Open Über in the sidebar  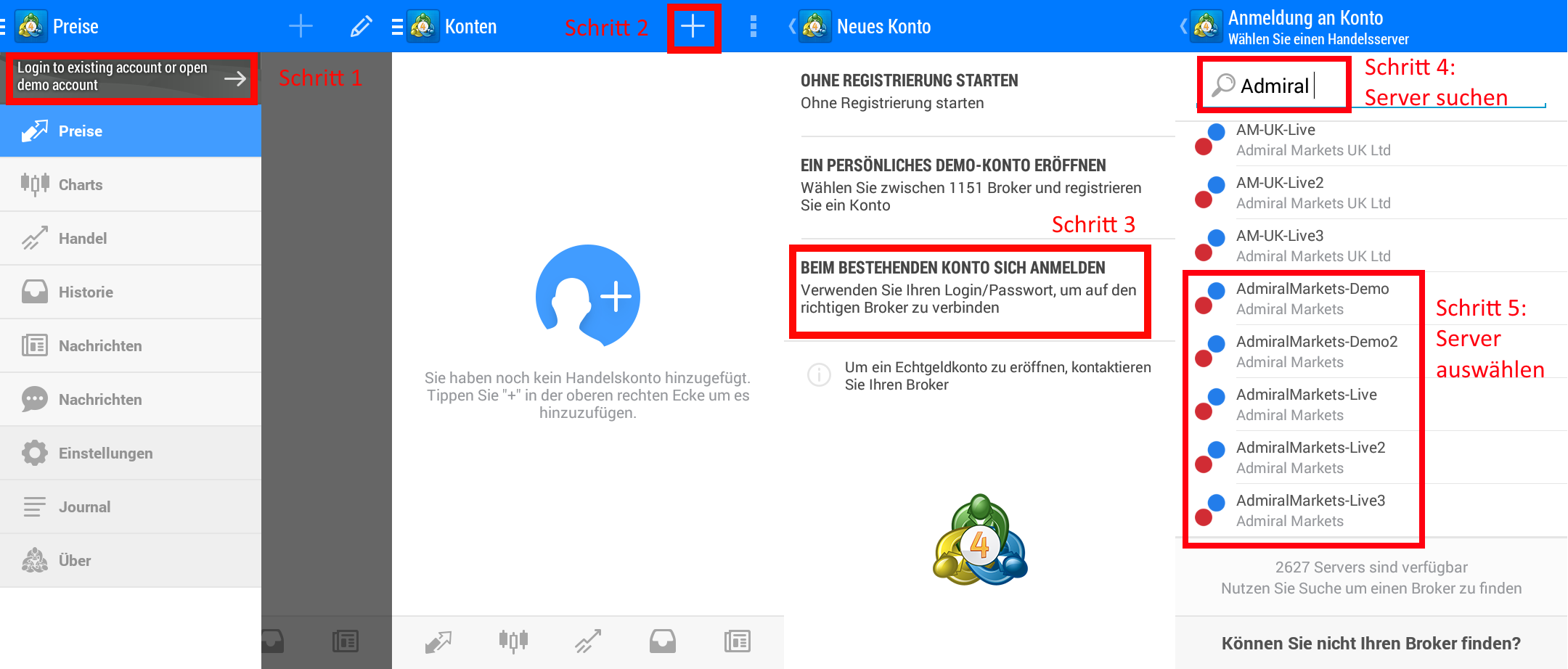coord(131,561)
